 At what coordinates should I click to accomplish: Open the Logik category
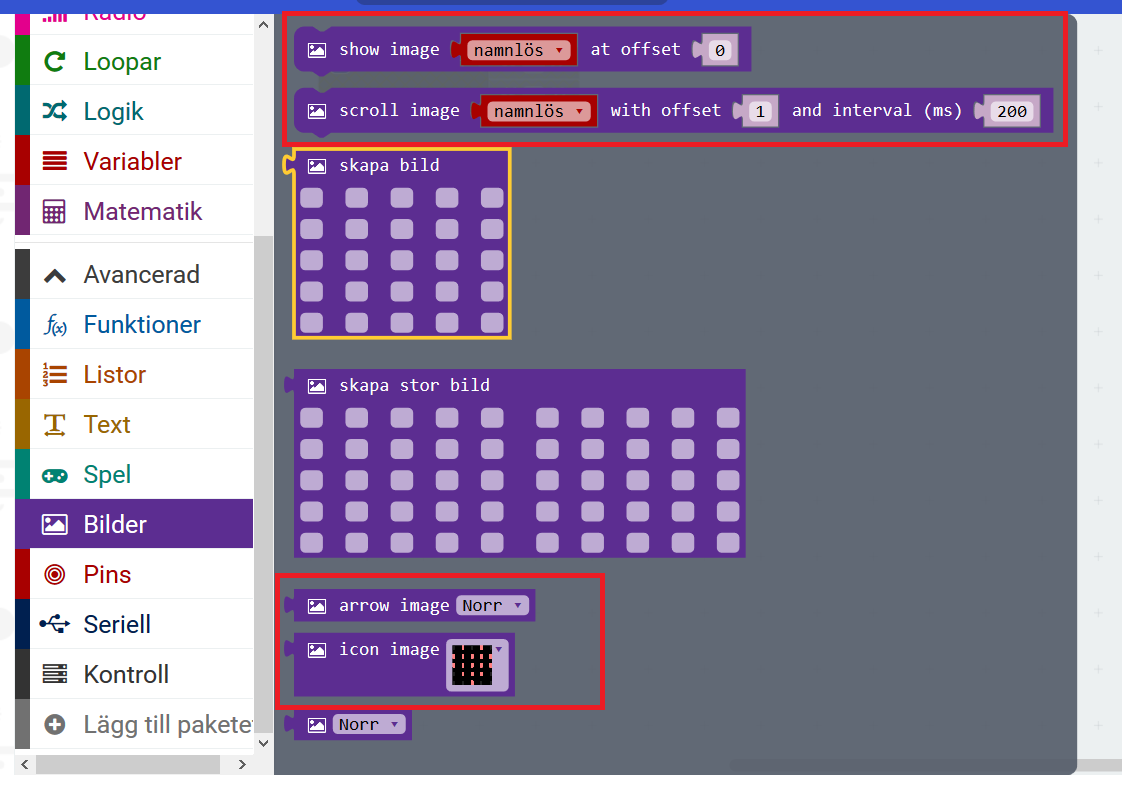pyautogui.click(x=134, y=111)
